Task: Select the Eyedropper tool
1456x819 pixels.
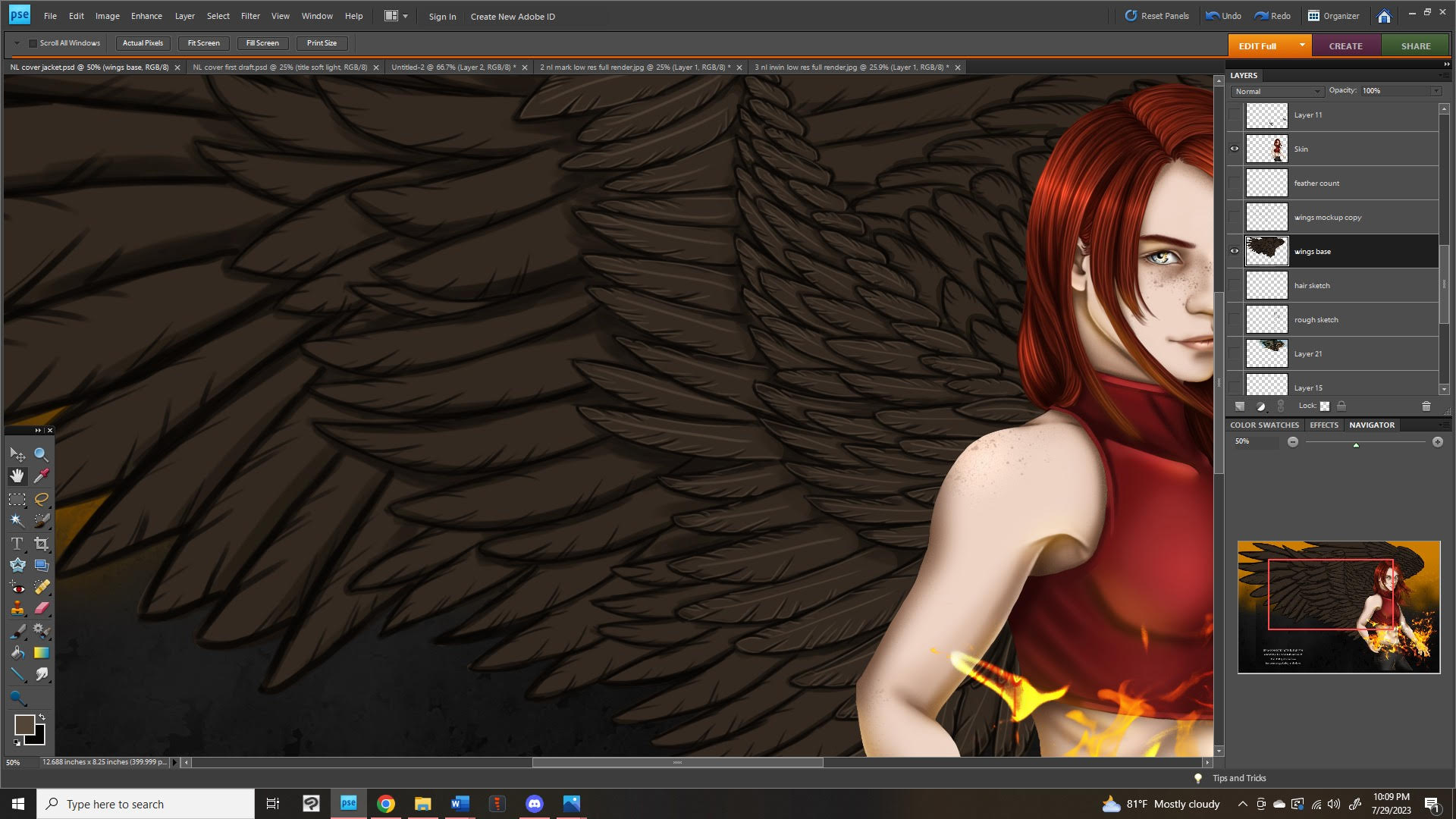Action: tap(42, 475)
